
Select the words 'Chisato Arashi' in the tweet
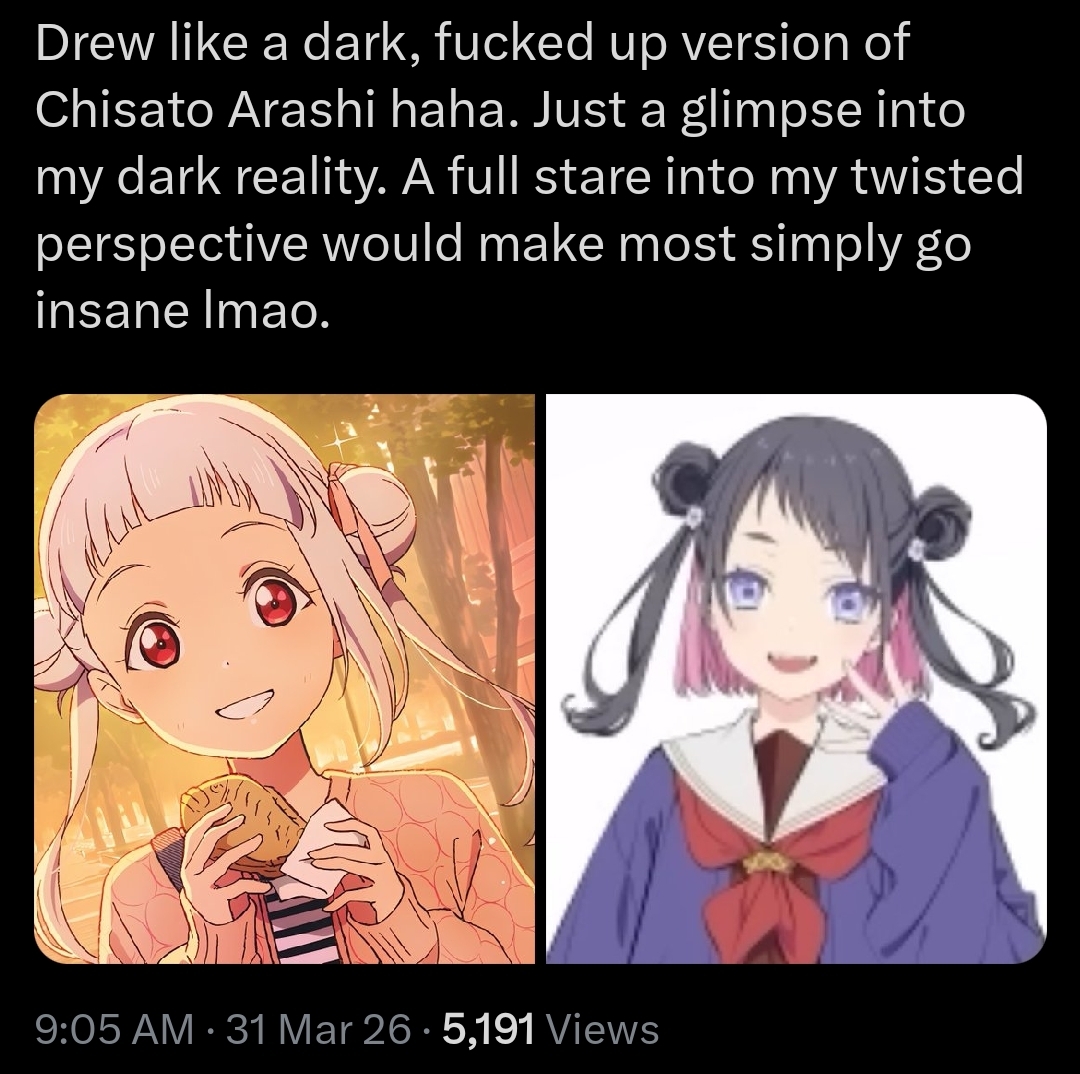click(x=205, y=110)
